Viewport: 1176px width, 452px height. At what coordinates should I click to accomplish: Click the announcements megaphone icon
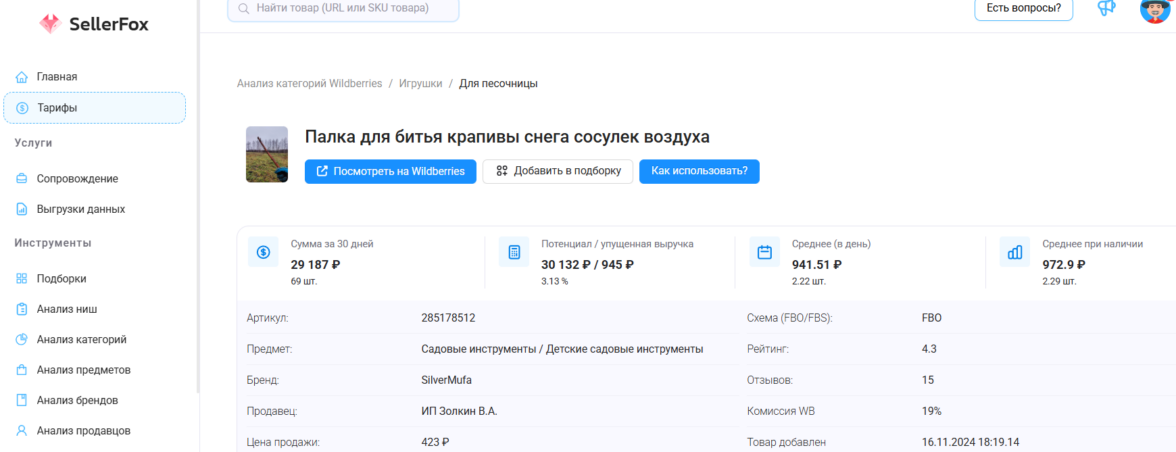pos(1106,8)
